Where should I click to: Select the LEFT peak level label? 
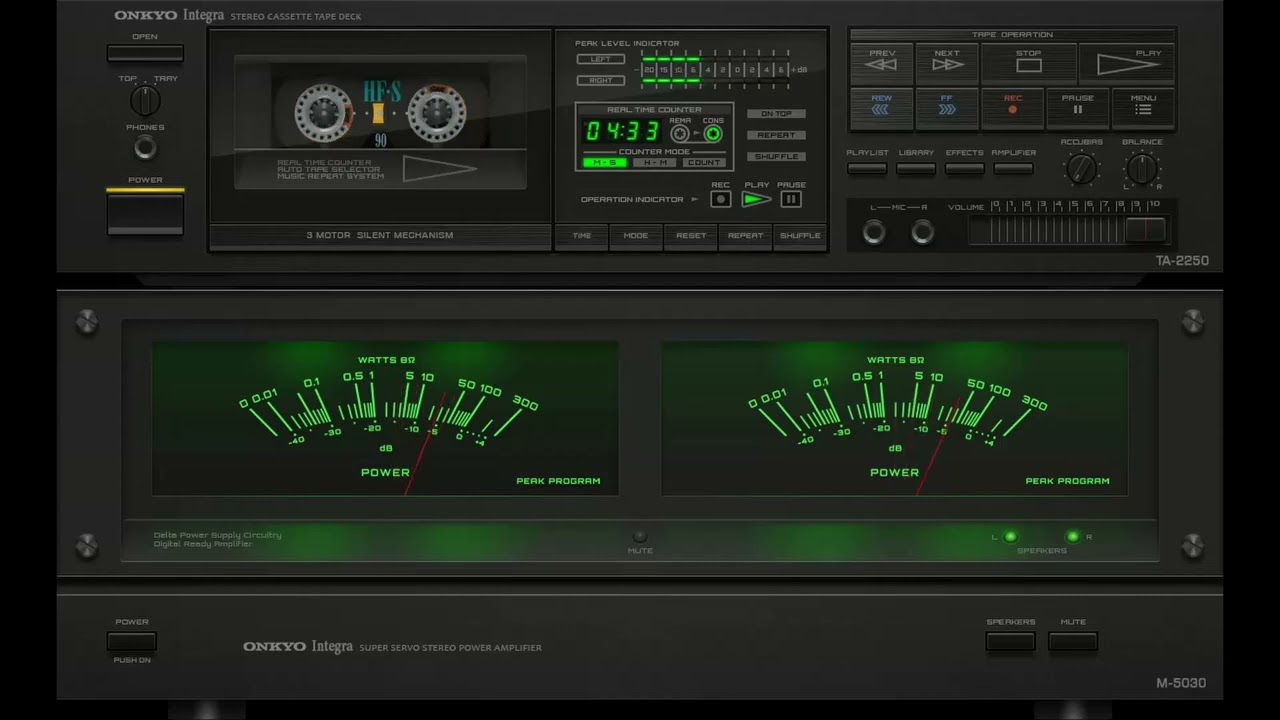pyautogui.click(x=600, y=59)
